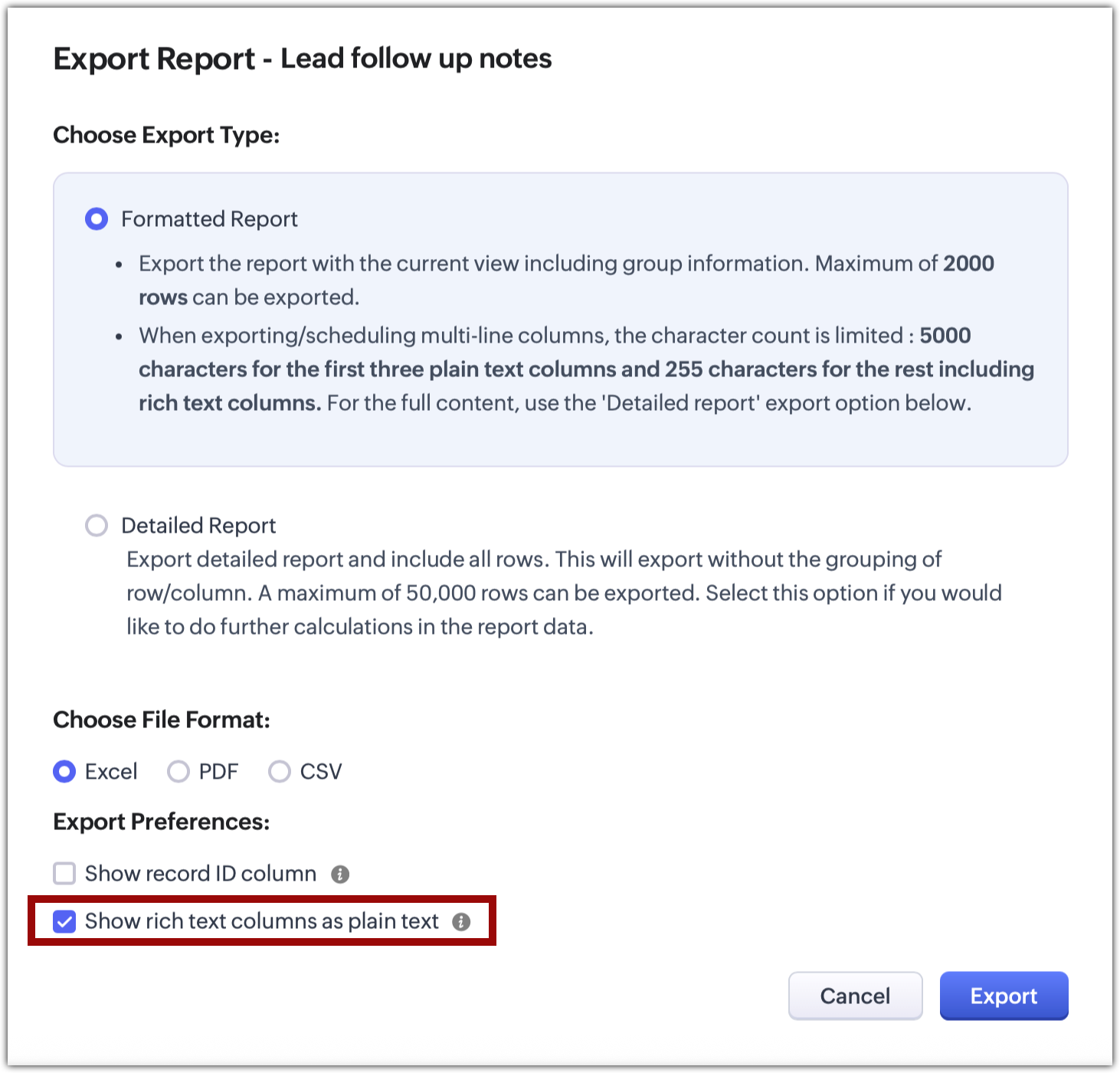Click info icon beside Show record ID column
The height and width of the screenshot is (1073, 1120).
point(340,874)
